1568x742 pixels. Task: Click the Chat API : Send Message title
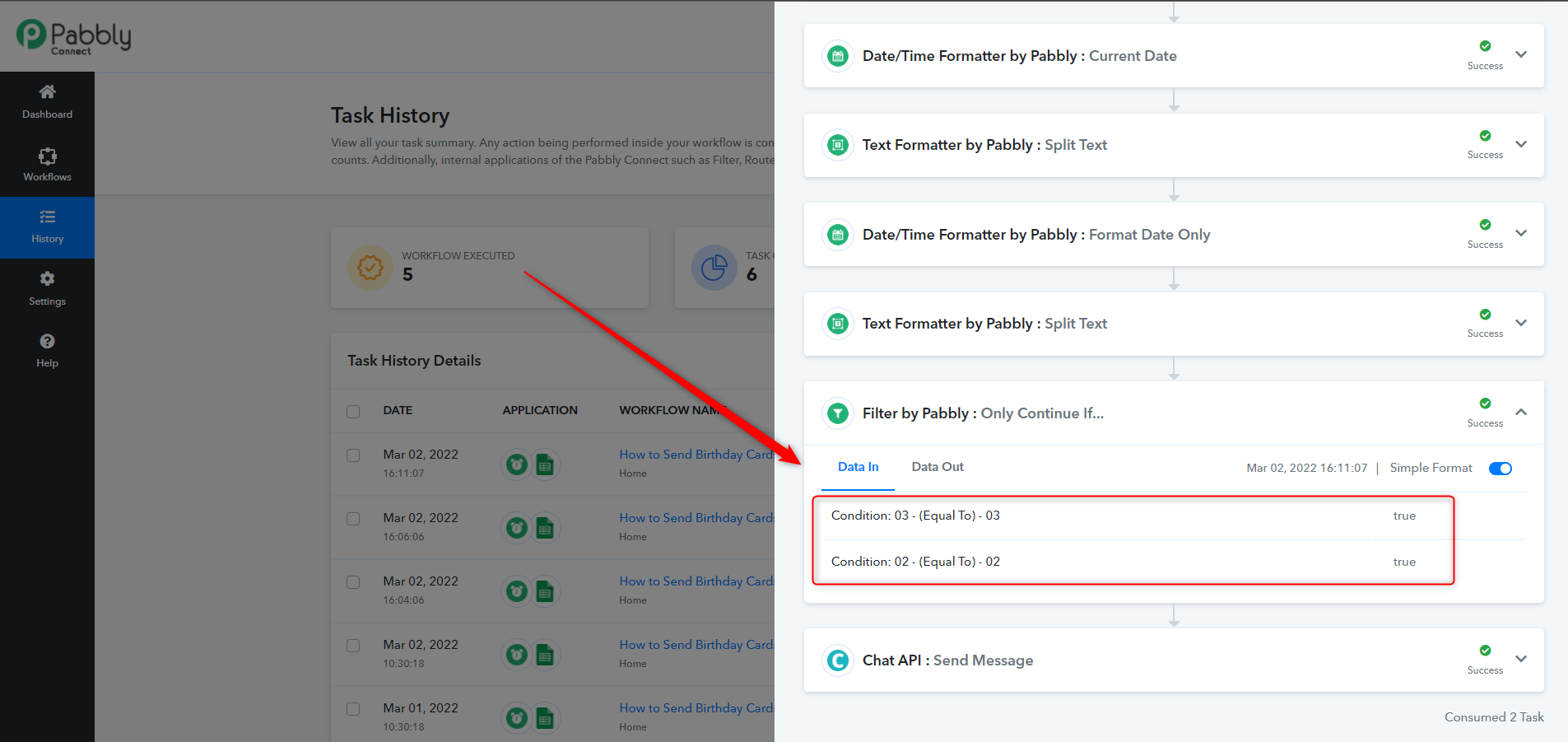click(x=947, y=660)
